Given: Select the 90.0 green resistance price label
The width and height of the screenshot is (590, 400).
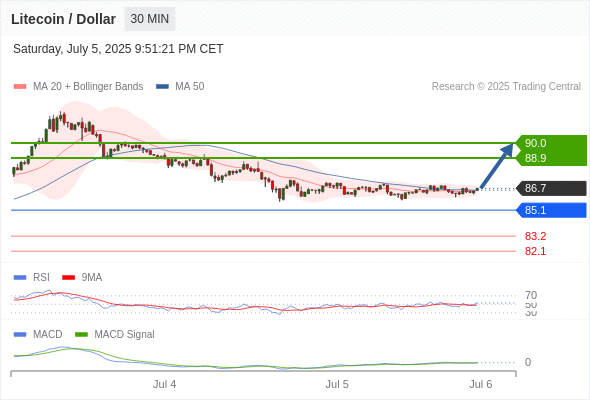Looking at the screenshot, I should point(535,143).
